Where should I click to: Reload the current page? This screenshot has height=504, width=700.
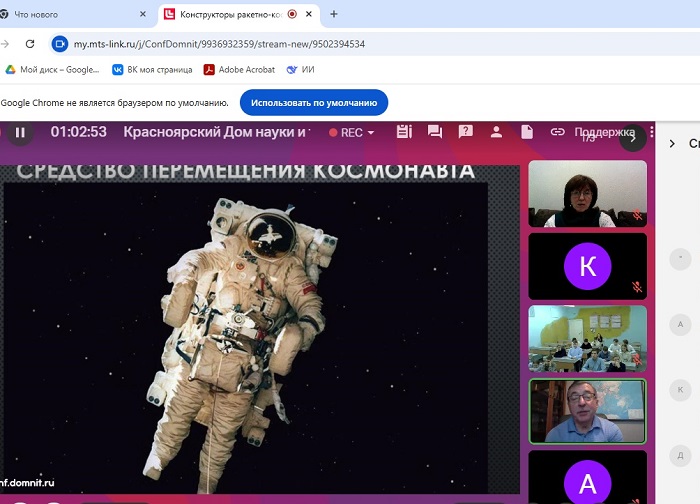[x=30, y=44]
